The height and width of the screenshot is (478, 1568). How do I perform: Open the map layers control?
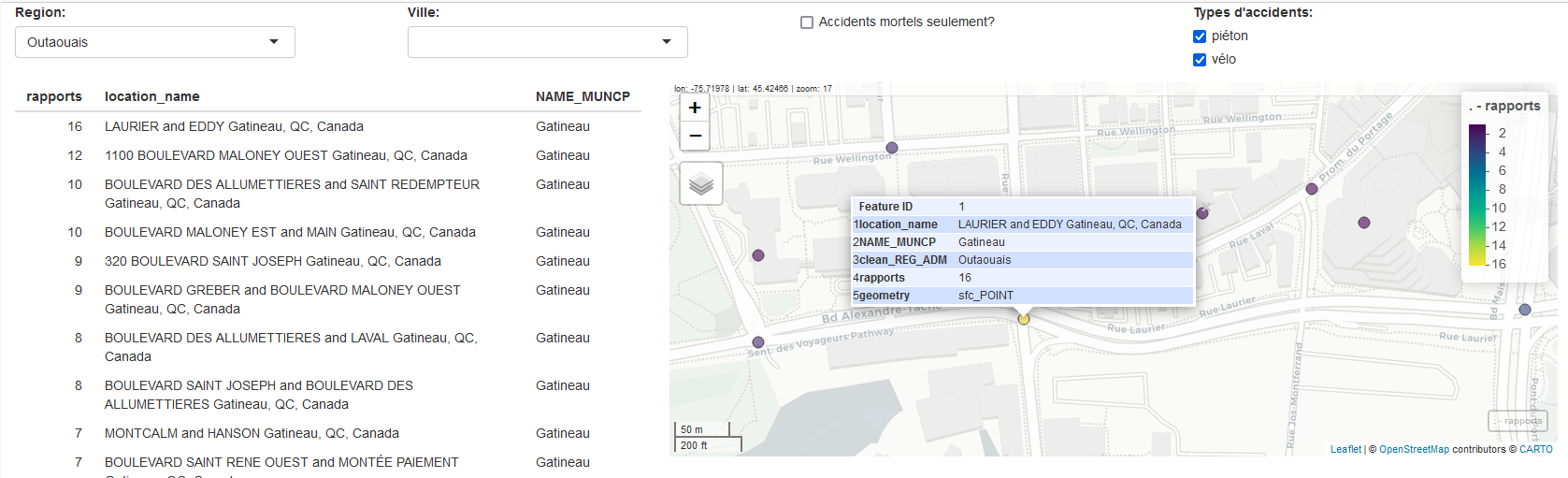point(701,183)
